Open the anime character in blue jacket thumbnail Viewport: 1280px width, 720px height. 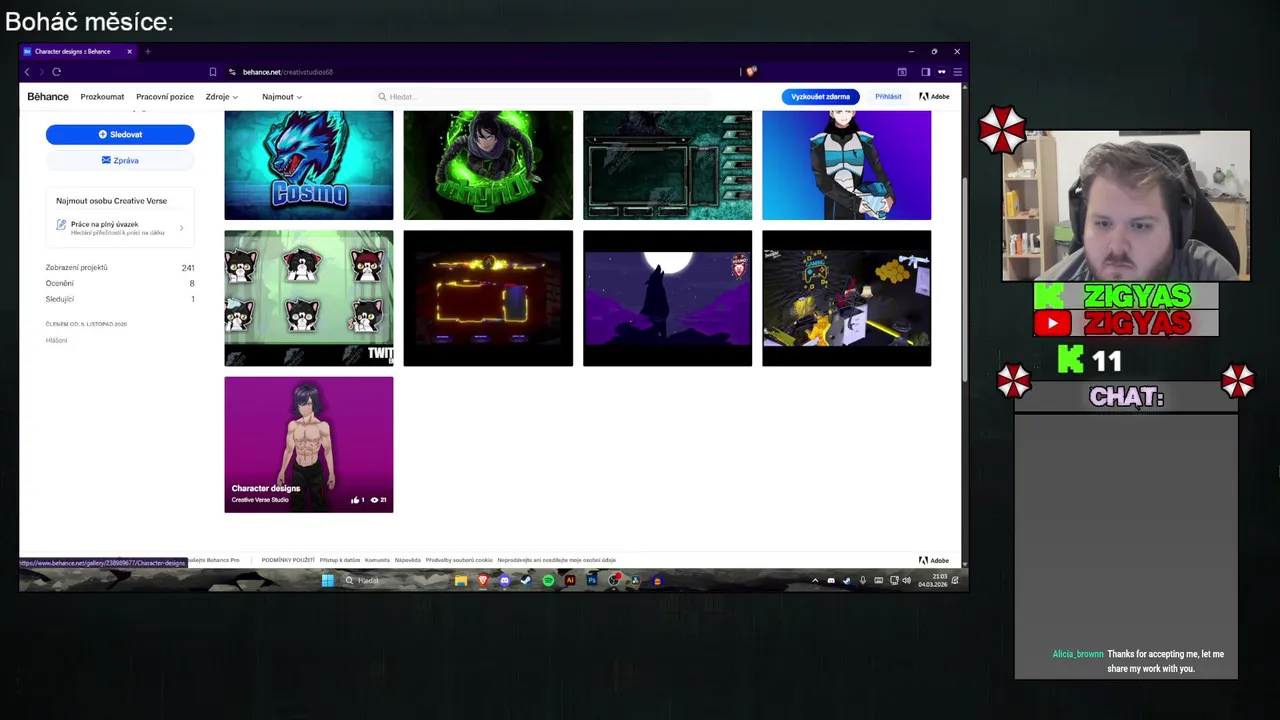pyautogui.click(x=846, y=165)
